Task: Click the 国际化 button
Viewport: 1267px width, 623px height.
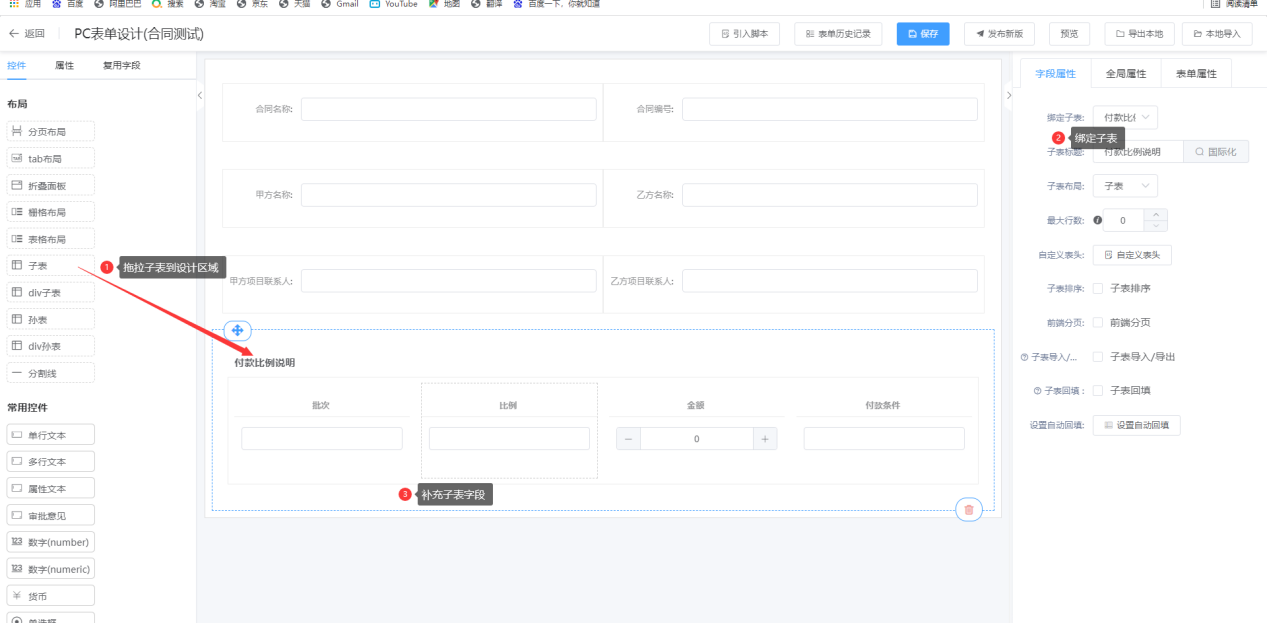Action: tap(1216, 152)
